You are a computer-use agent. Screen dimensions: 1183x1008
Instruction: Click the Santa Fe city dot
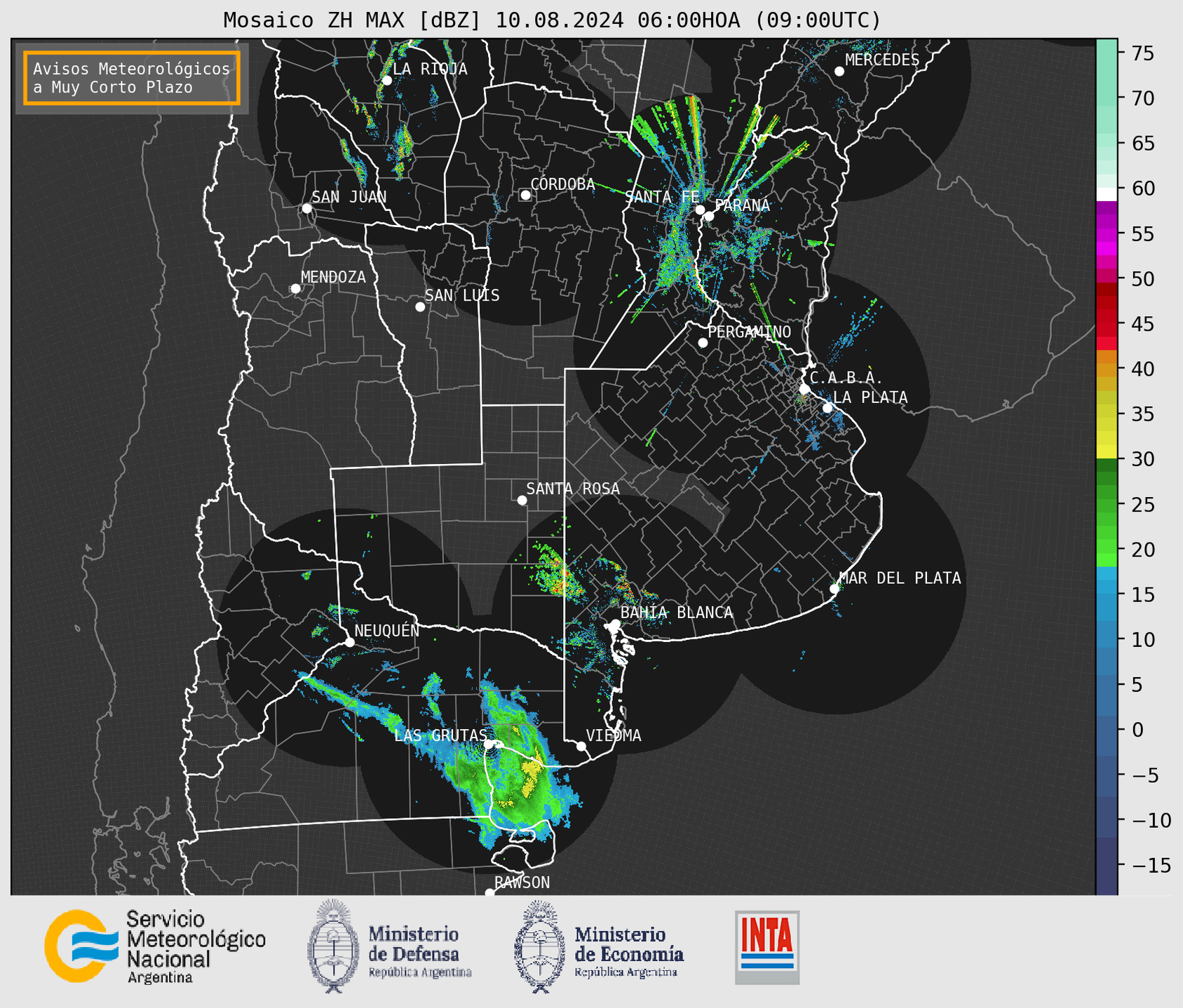click(x=700, y=210)
